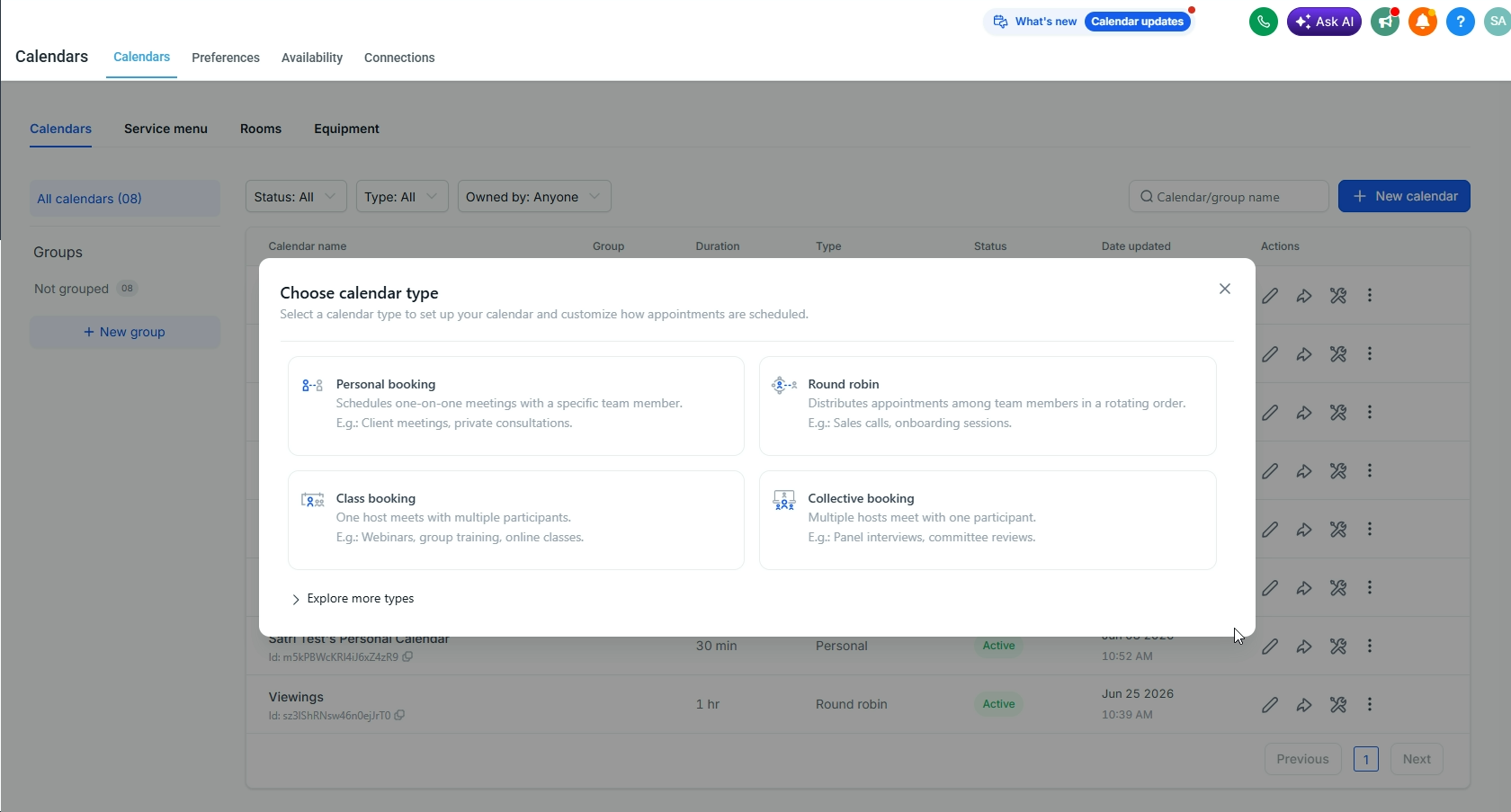Open the blue help question mark
This screenshot has height=812, width=1511.
tap(1461, 22)
